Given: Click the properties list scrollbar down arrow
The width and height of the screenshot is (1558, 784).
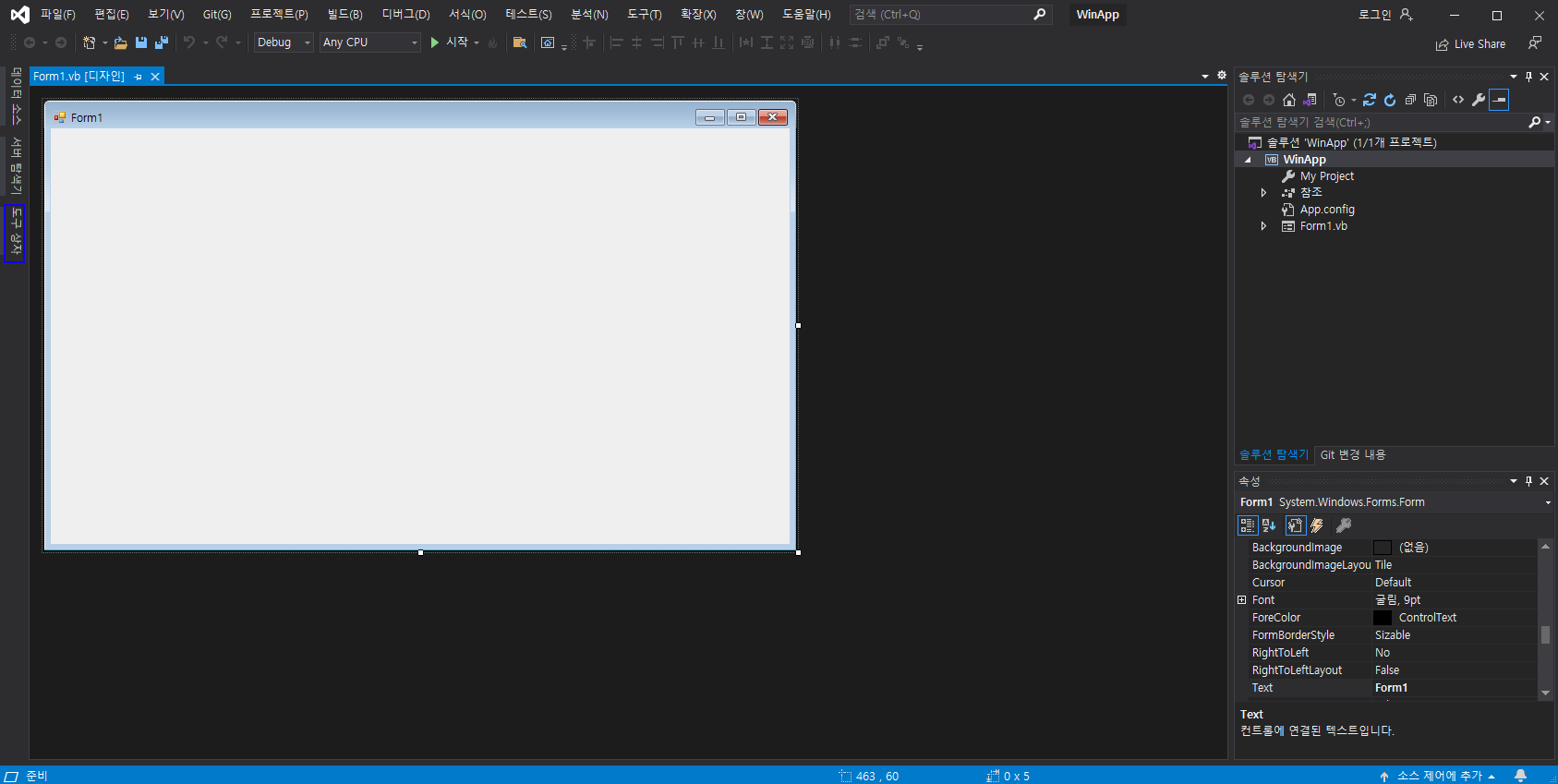Looking at the screenshot, I should (x=1545, y=693).
